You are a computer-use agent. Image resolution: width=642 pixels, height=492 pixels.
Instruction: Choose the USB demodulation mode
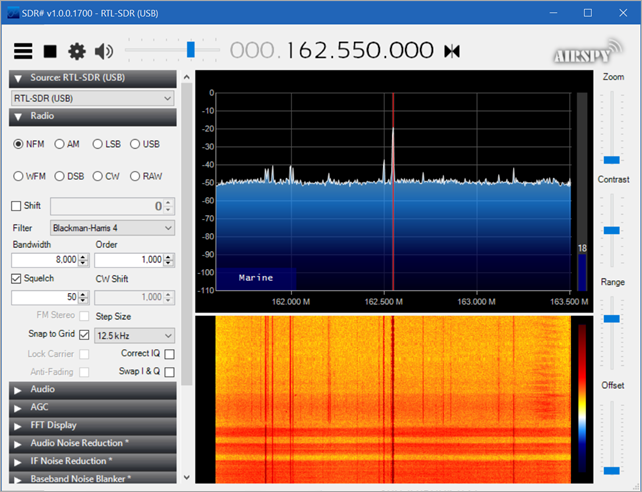tap(135, 144)
